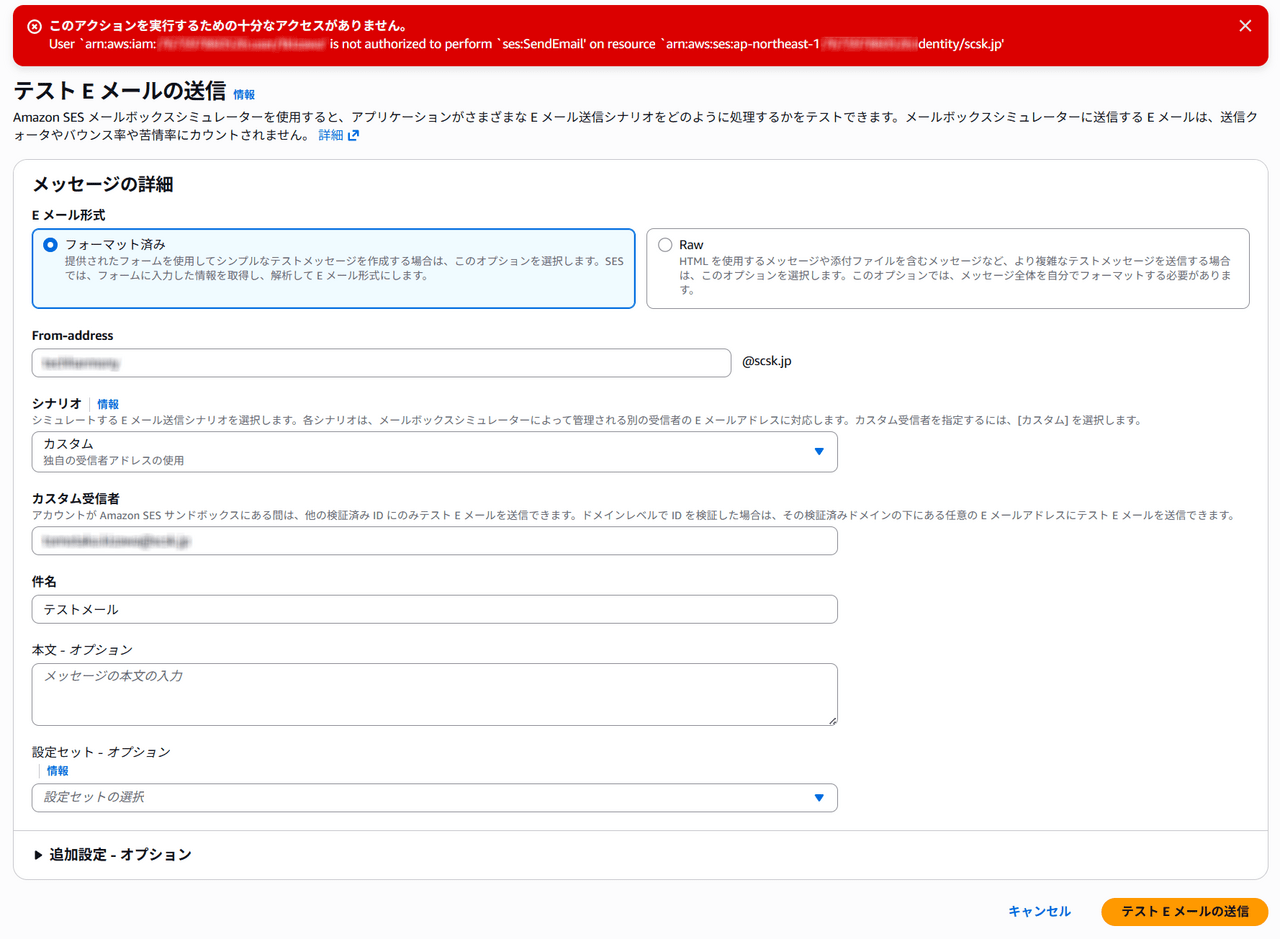Click the From-address input field

381,363
